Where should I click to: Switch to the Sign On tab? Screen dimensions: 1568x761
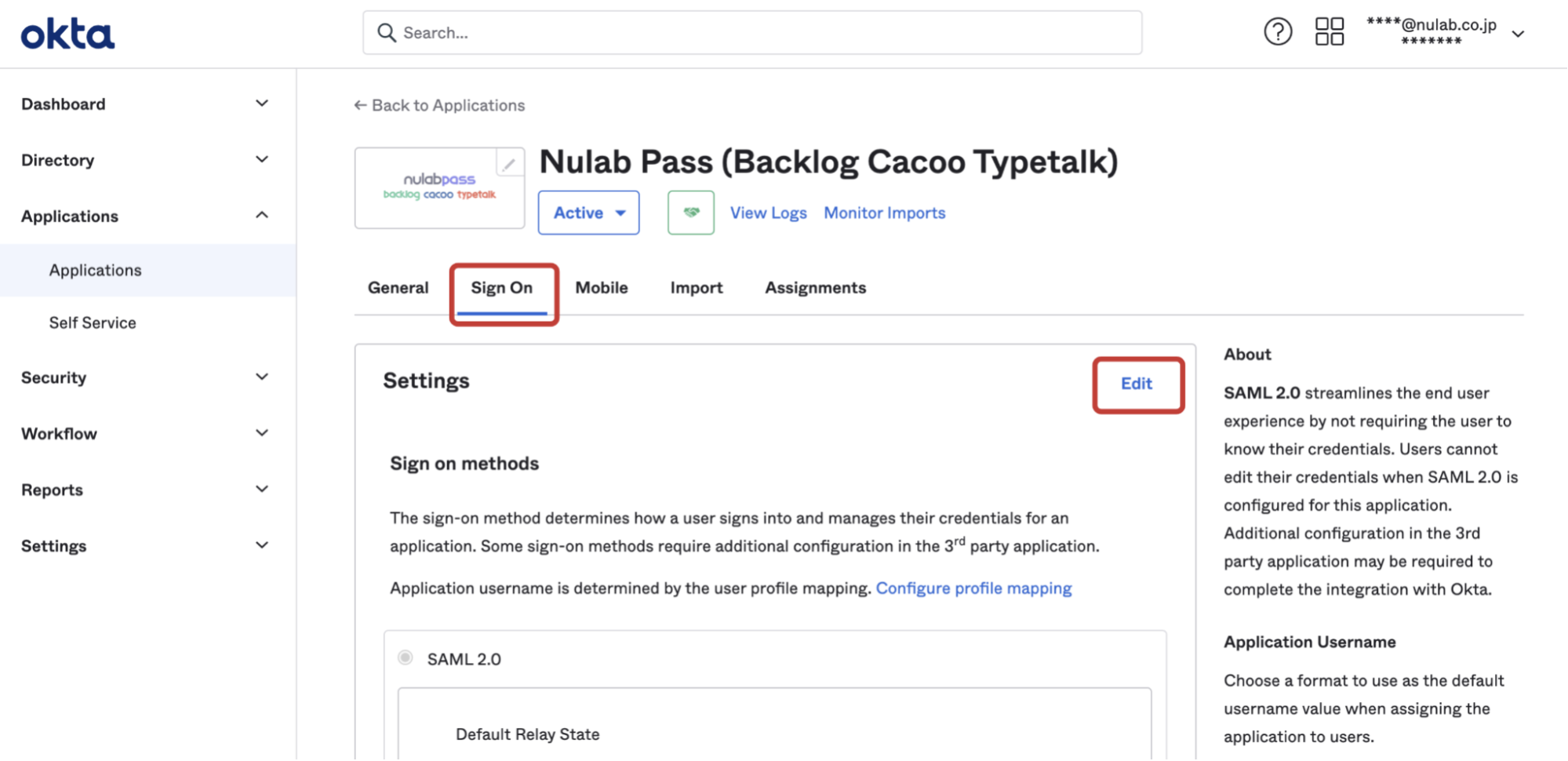click(502, 288)
